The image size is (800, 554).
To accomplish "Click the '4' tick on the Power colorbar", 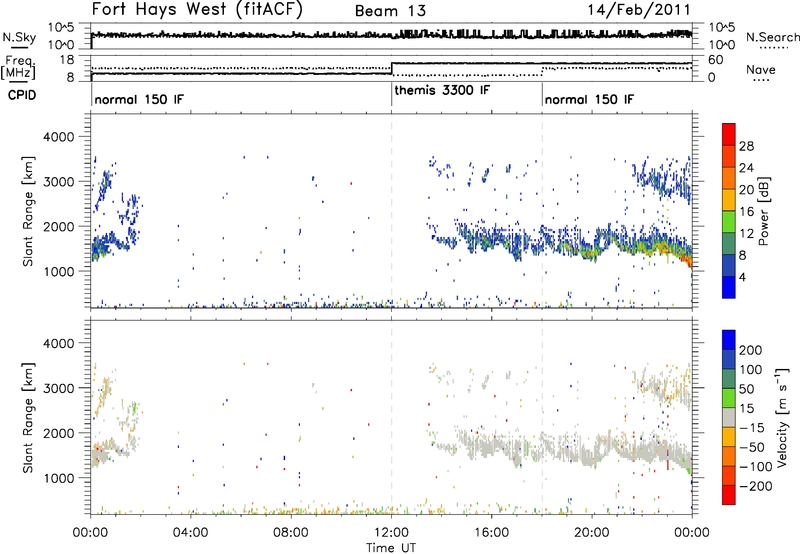I will pyautogui.click(x=742, y=277).
